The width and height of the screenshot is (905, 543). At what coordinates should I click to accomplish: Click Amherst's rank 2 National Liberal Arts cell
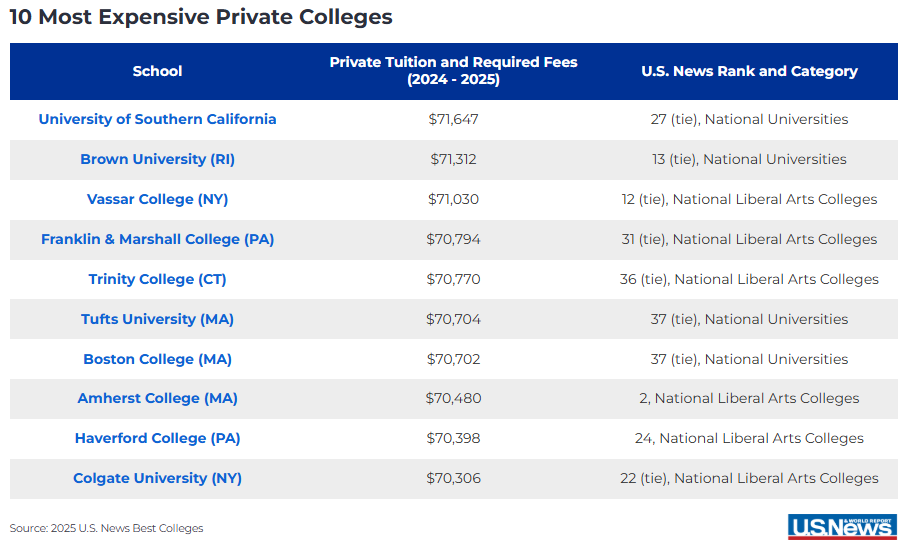click(x=749, y=398)
